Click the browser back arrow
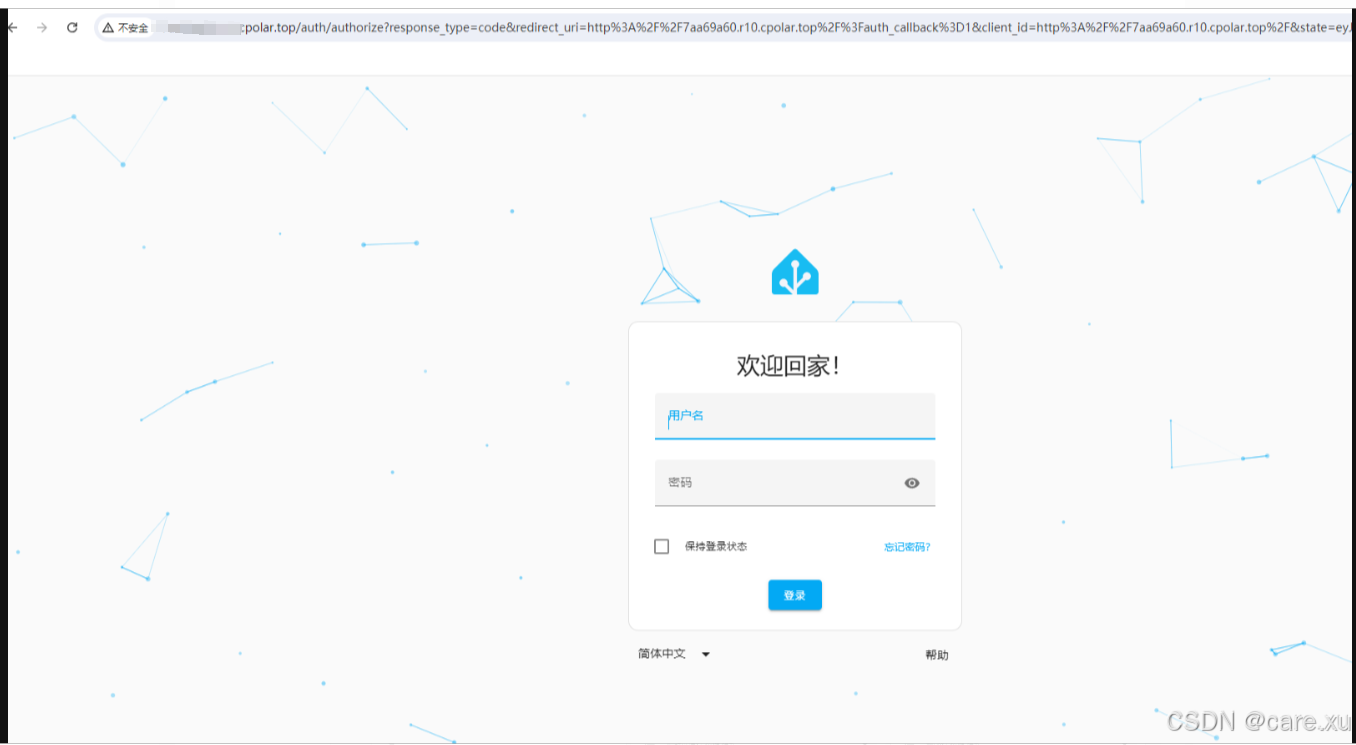This screenshot has height=745, width=1356. click(x=11, y=28)
